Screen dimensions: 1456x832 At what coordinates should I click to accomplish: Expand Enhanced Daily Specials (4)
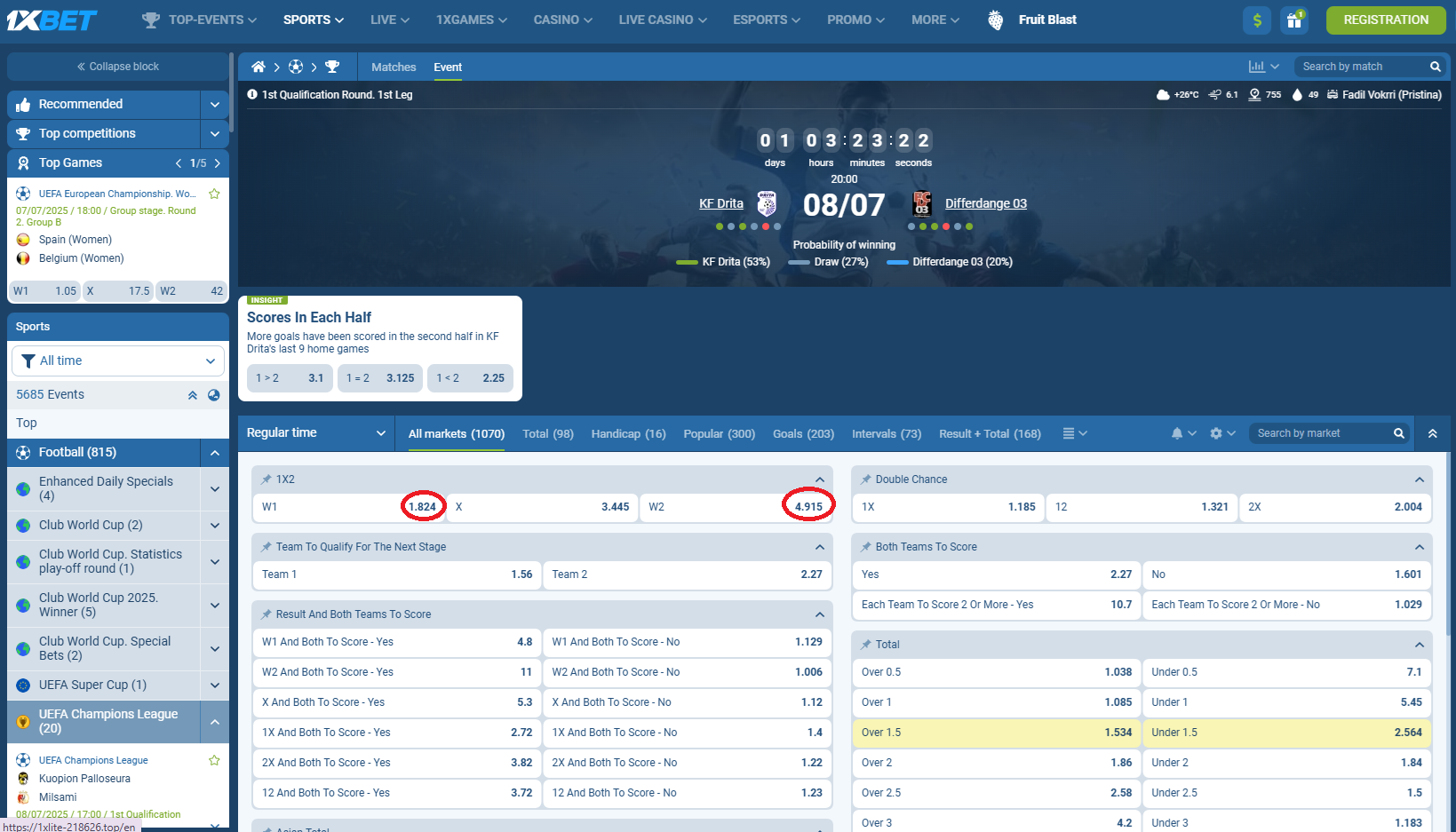(214, 488)
